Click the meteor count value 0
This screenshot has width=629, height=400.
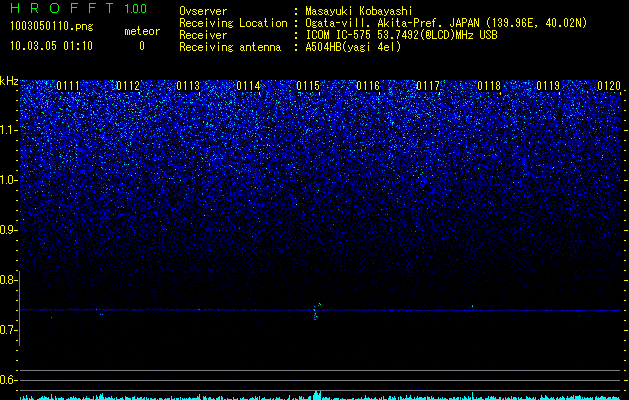pyautogui.click(x=142, y=46)
